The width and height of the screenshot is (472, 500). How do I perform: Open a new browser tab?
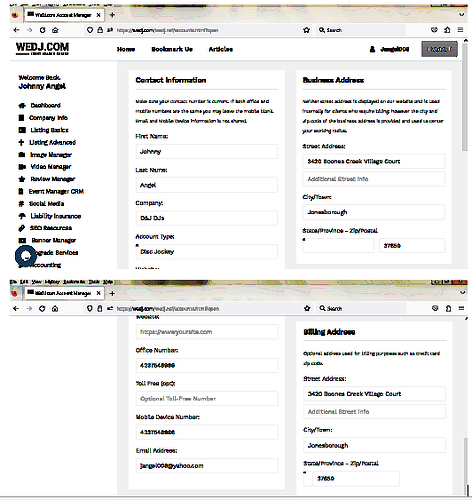pos(112,15)
